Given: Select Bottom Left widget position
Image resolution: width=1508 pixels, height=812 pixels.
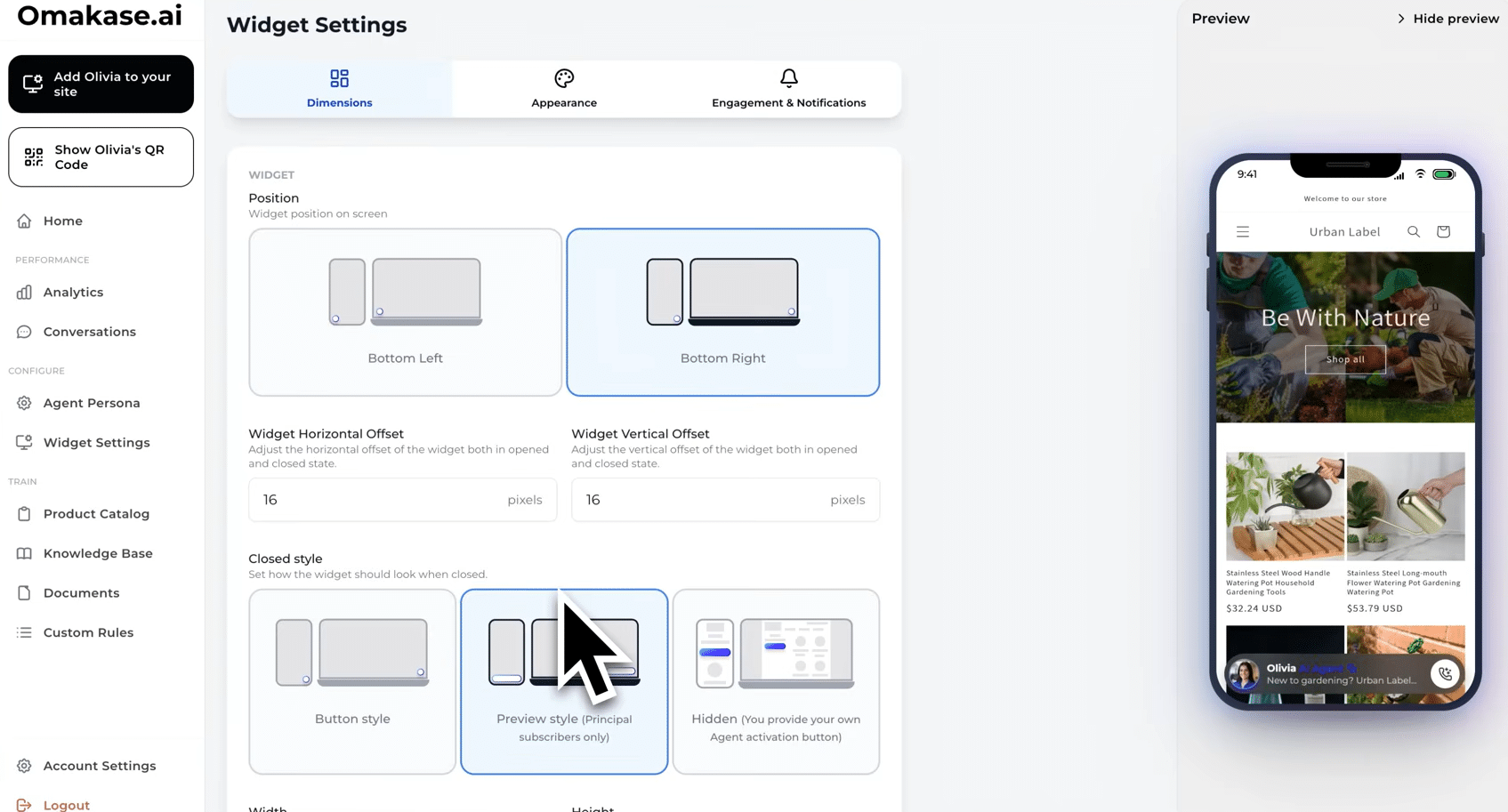Looking at the screenshot, I should coord(405,312).
